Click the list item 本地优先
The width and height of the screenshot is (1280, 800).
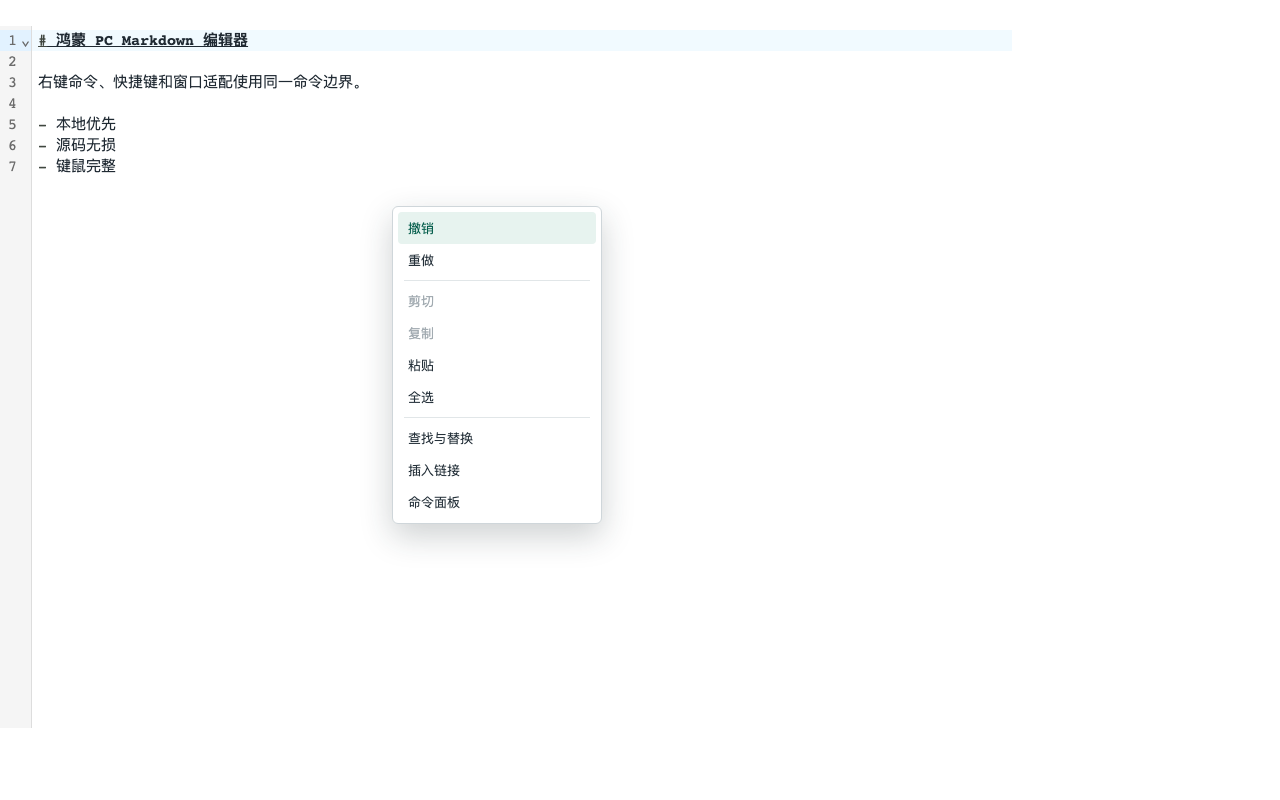pos(86,124)
